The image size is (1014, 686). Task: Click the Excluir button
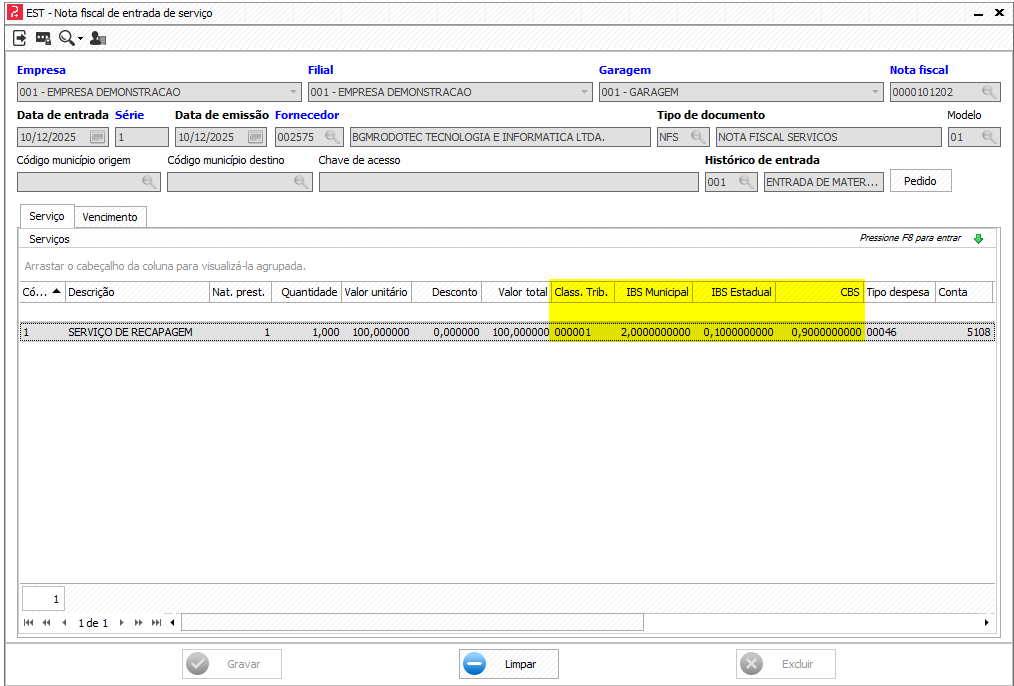pyautogui.click(x=786, y=664)
